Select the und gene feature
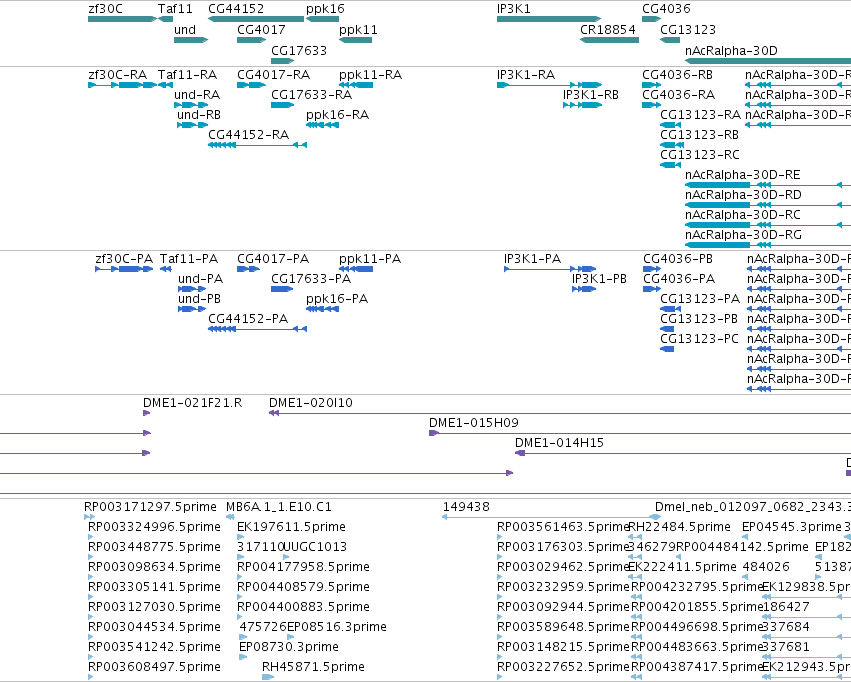The image size is (851, 682). pos(191,40)
